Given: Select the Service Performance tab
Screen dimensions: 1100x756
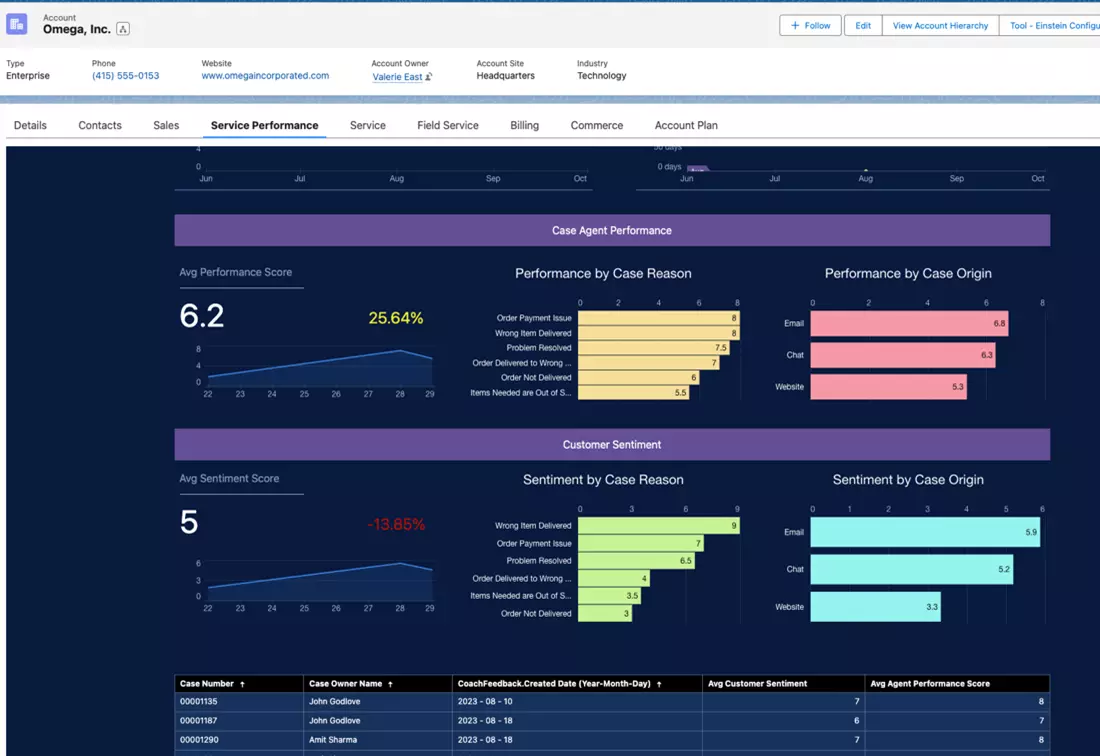Looking at the screenshot, I should point(264,125).
